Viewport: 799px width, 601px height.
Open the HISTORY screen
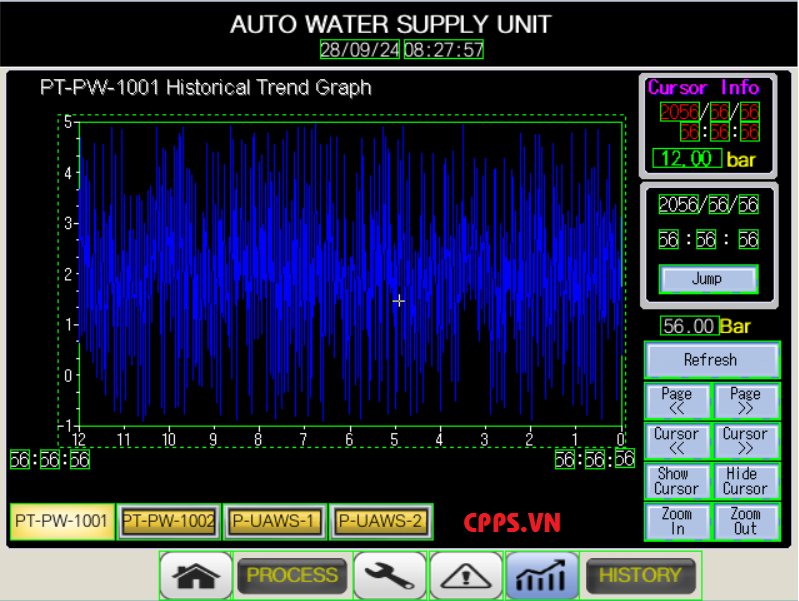pyautogui.click(x=640, y=576)
